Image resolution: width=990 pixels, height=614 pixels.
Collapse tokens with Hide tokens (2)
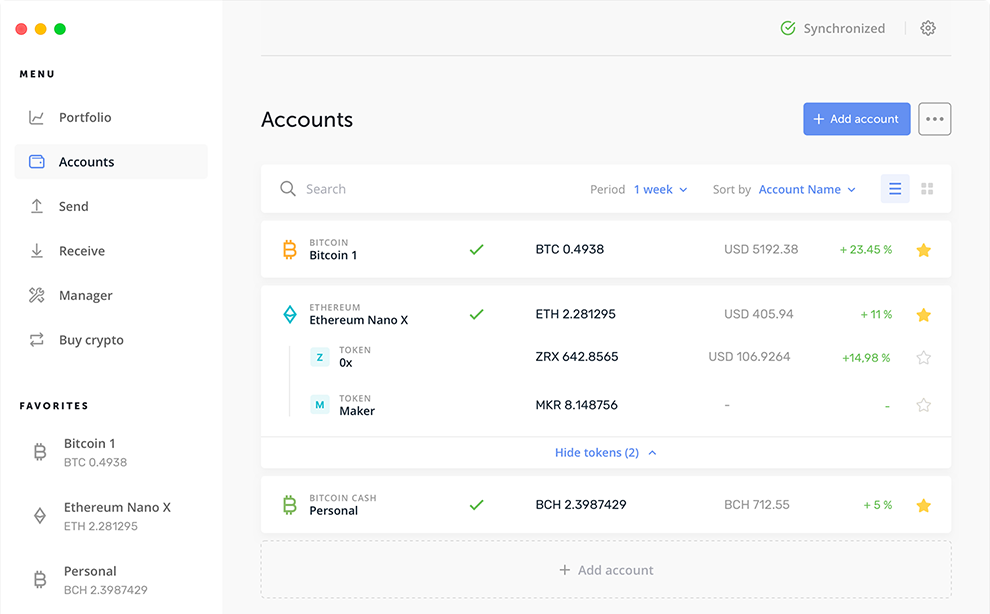tap(605, 452)
